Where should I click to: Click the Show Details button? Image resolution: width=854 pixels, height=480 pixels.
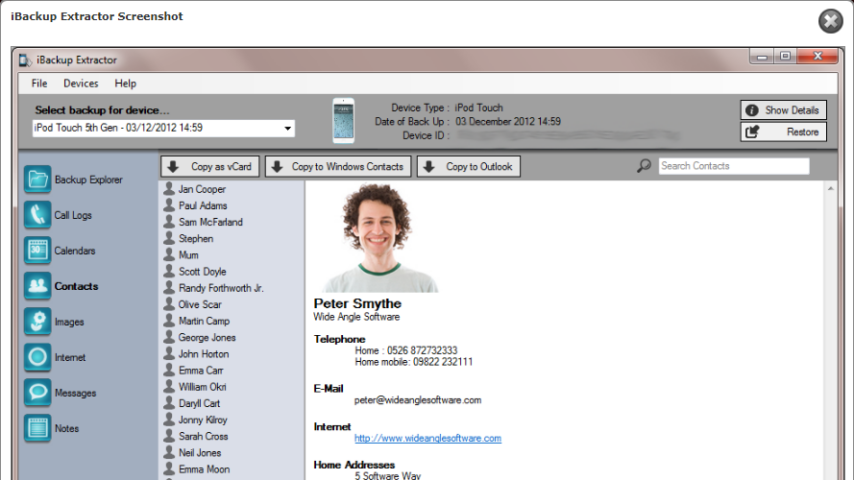click(x=783, y=110)
